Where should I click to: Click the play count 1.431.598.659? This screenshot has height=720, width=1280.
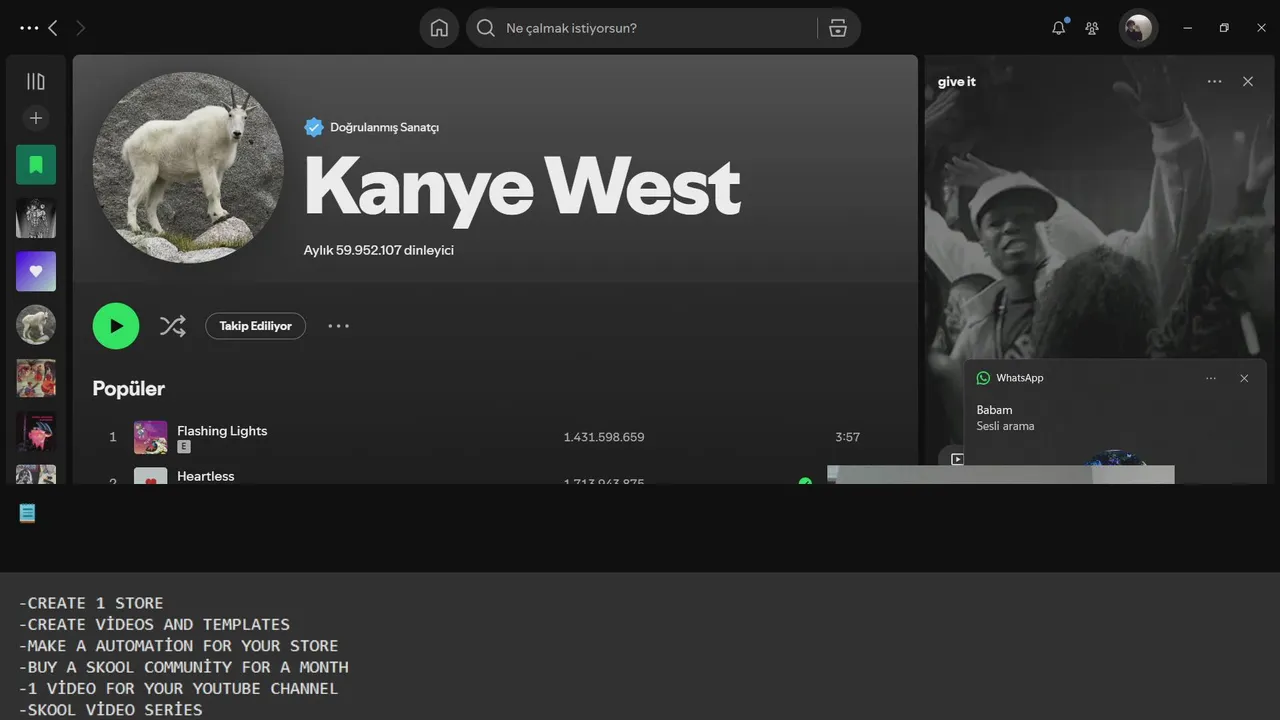click(x=604, y=437)
